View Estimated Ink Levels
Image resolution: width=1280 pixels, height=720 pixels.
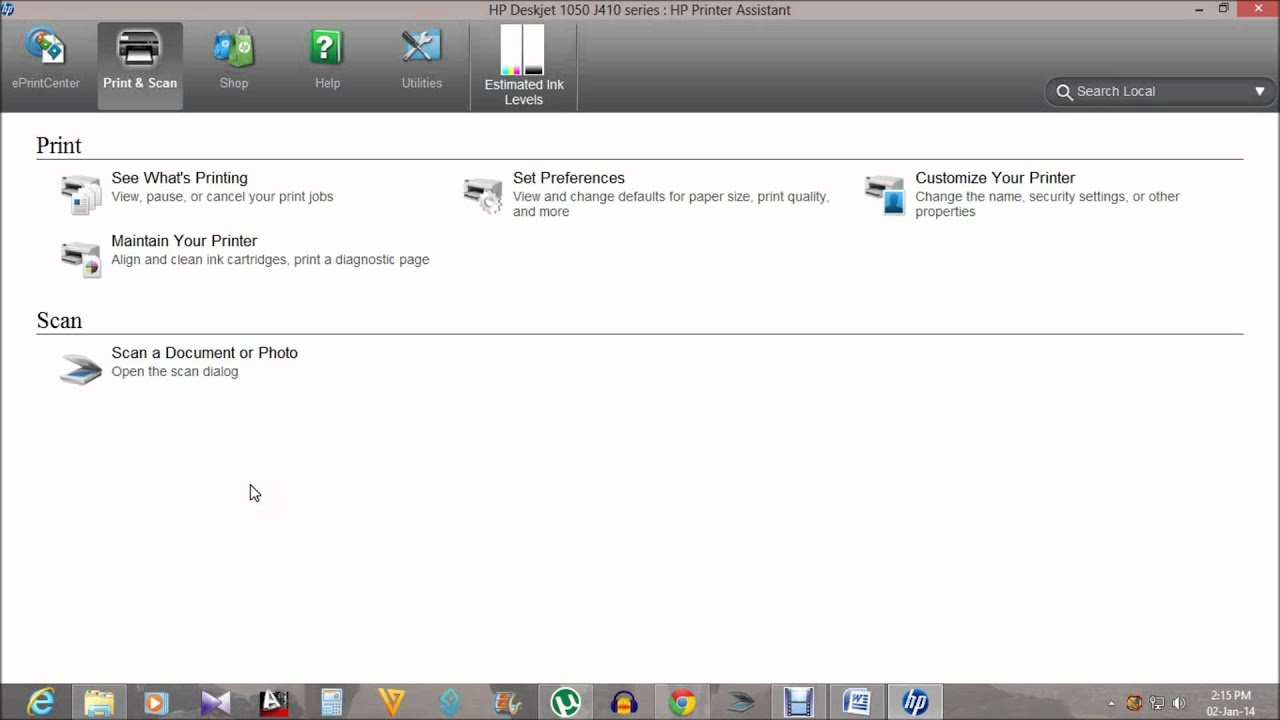(524, 66)
